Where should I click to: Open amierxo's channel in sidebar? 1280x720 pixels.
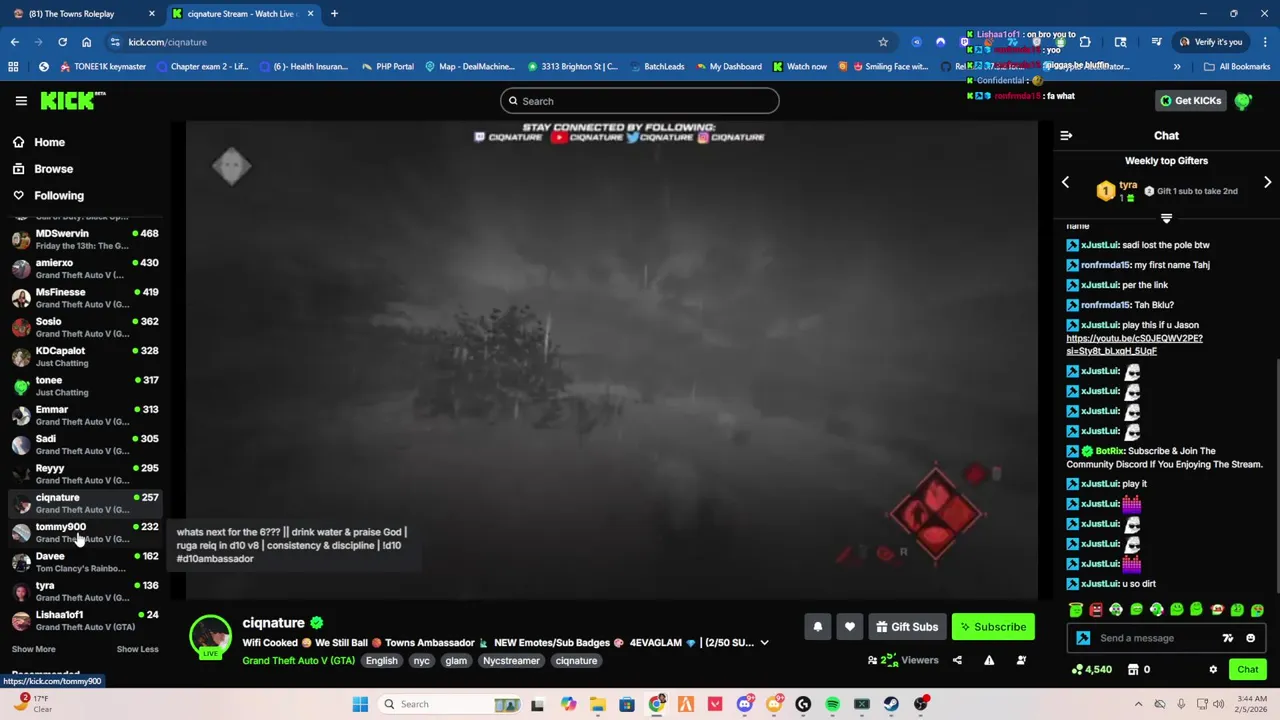click(x=84, y=268)
